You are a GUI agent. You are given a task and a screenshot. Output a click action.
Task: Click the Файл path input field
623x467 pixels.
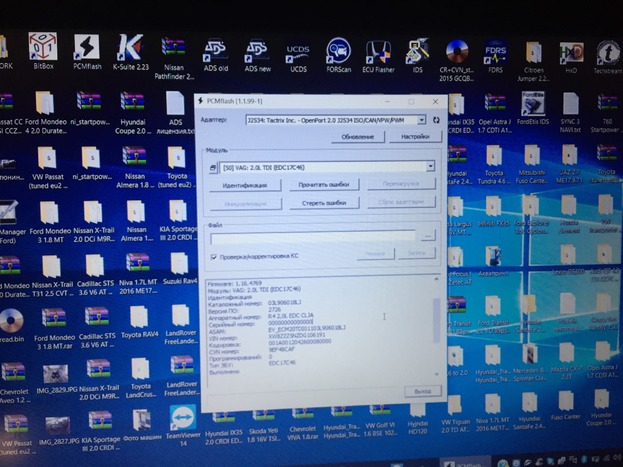coord(313,236)
